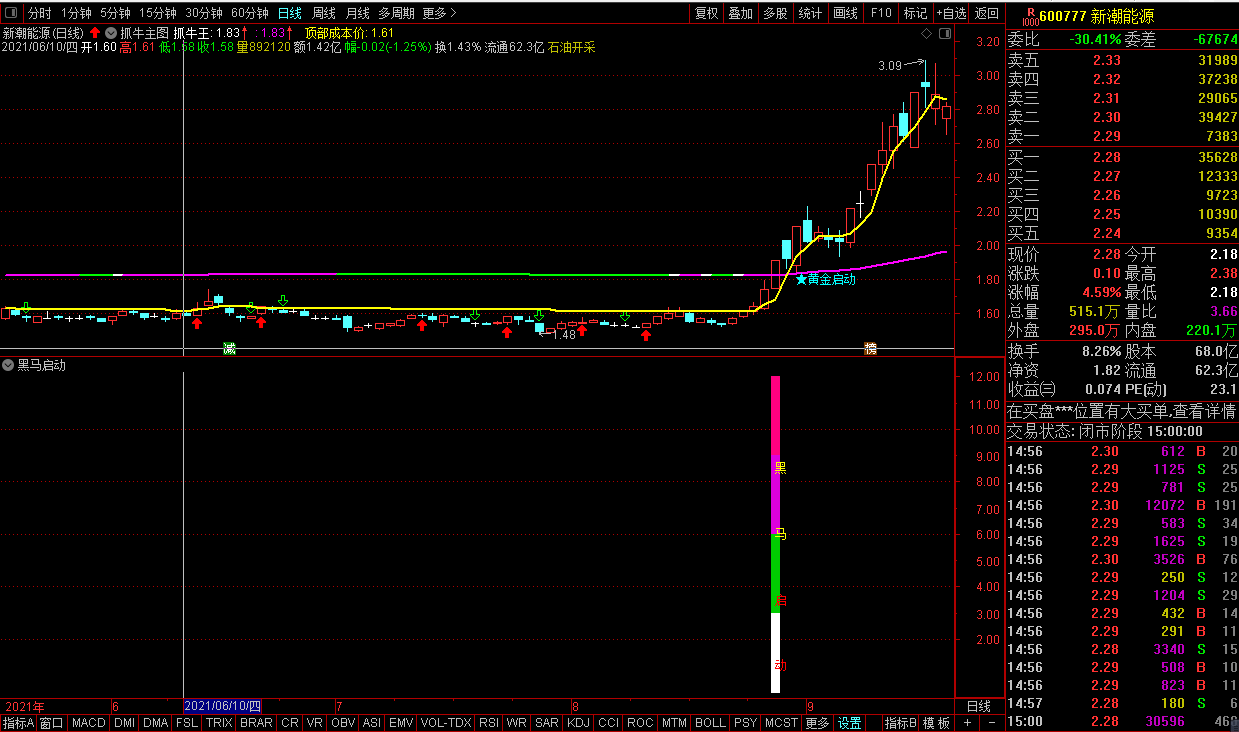Open the 统计 statistics
This screenshot has height=732, width=1239.
tap(810, 13)
